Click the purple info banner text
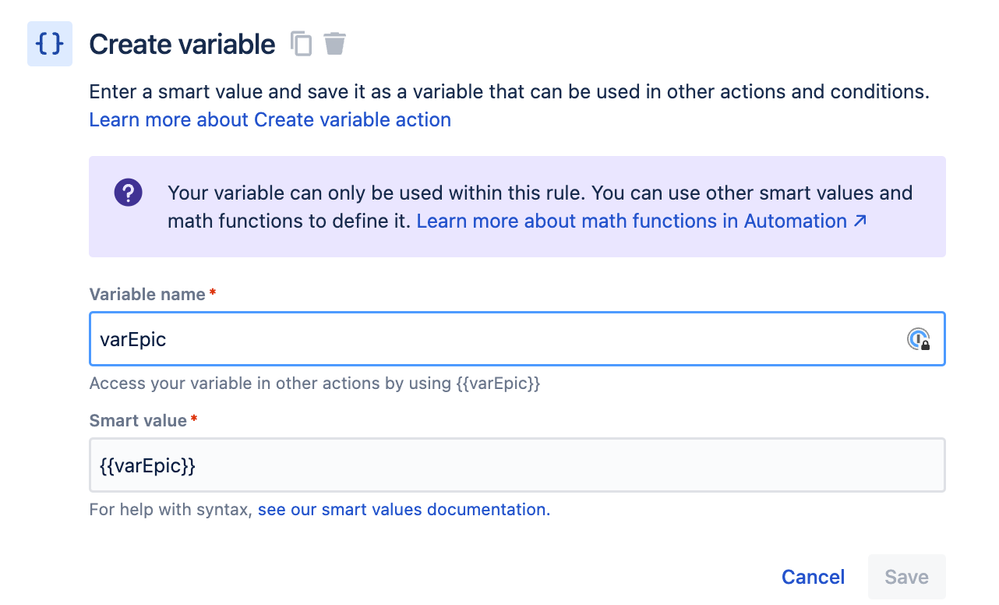 click(x=540, y=193)
